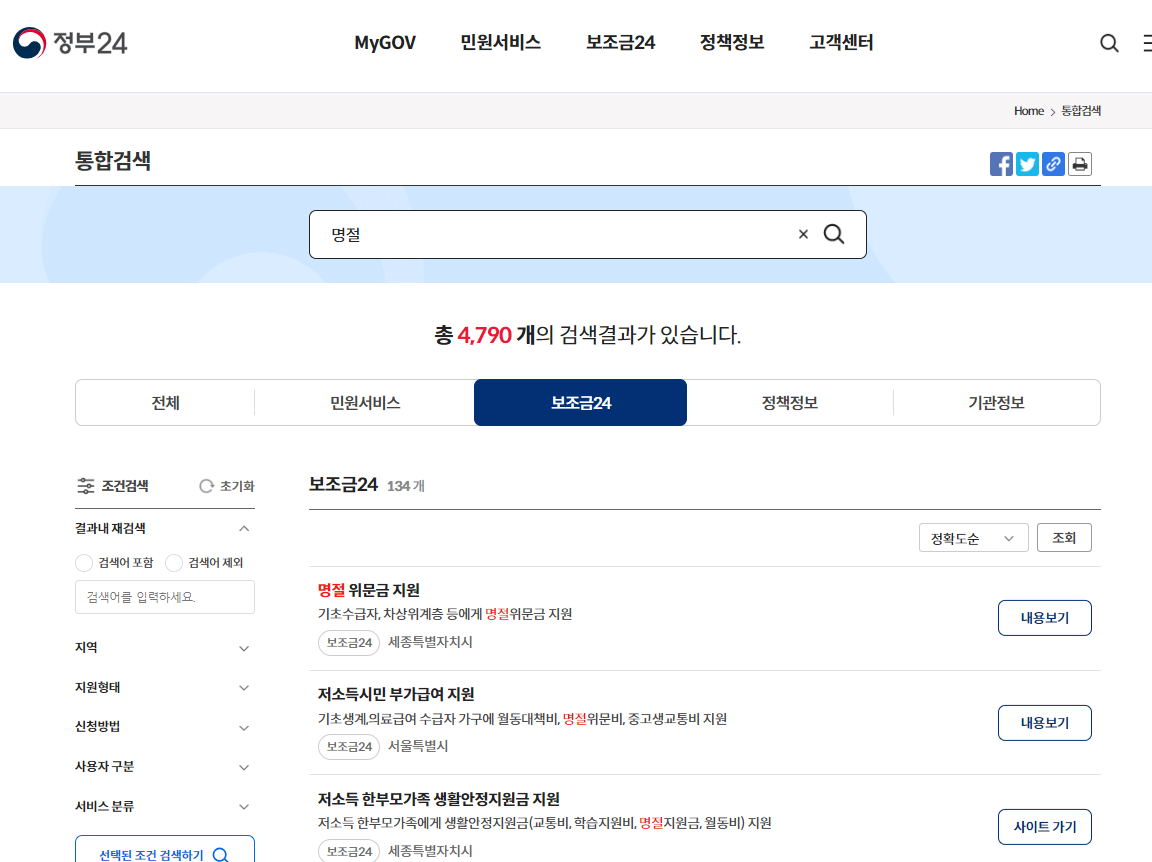Clear the search field using the X icon
The width and height of the screenshot is (1152, 862).
pyautogui.click(x=803, y=233)
